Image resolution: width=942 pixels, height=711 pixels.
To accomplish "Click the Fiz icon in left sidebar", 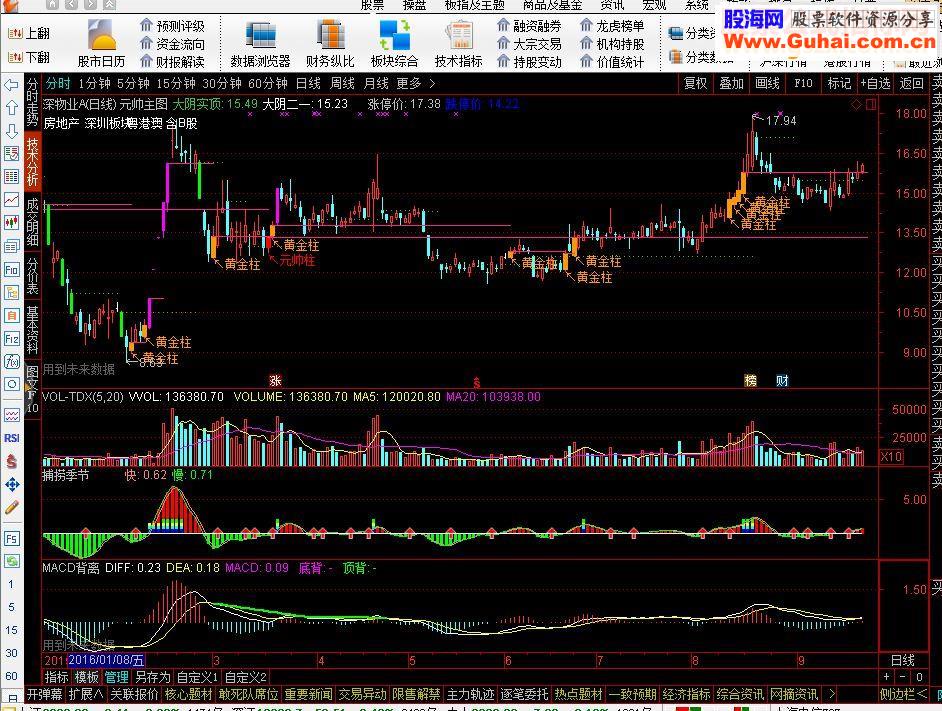I will [x=11, y=339].
